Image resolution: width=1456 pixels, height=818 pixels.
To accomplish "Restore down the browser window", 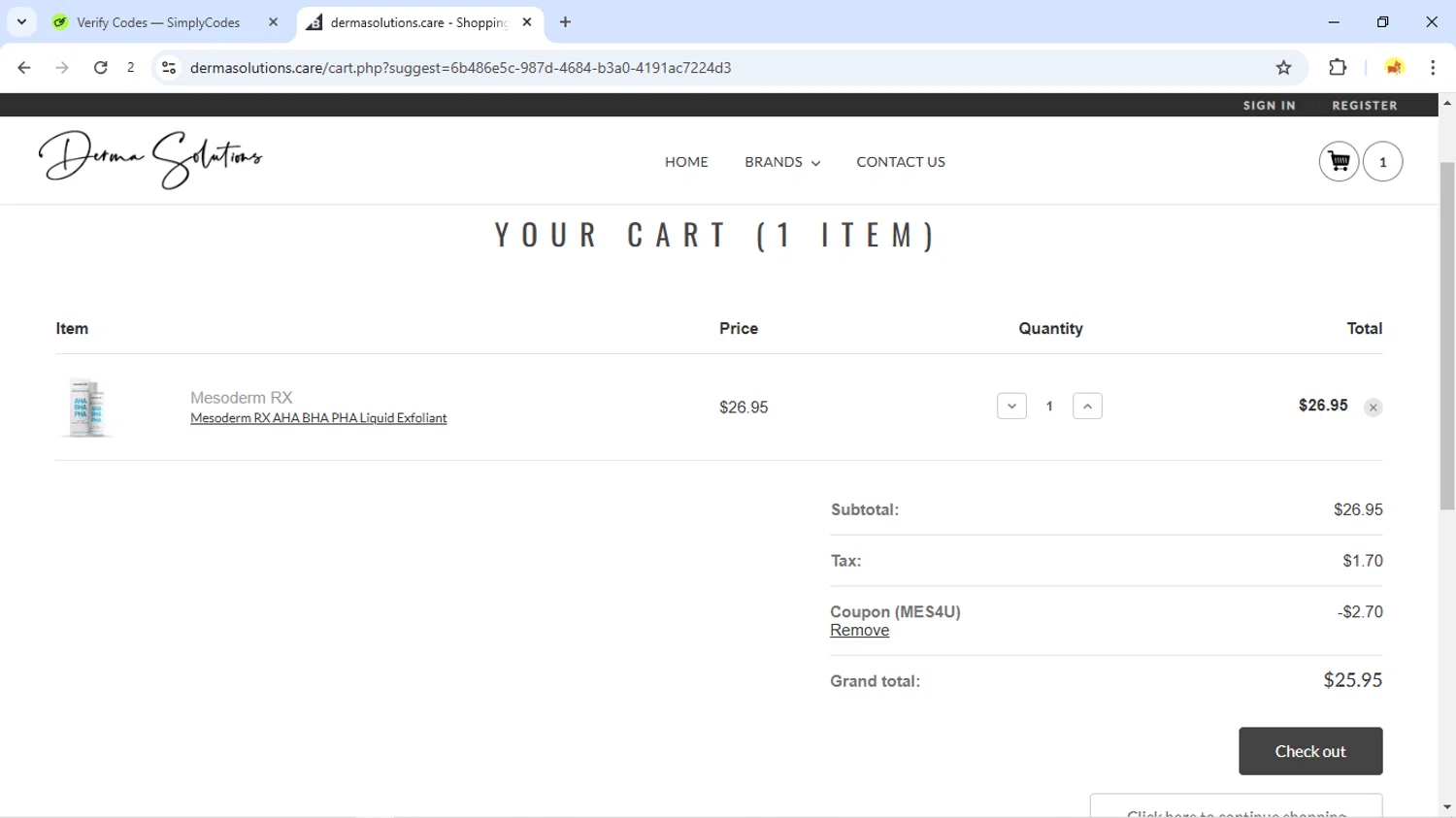I will [1382, 22].
